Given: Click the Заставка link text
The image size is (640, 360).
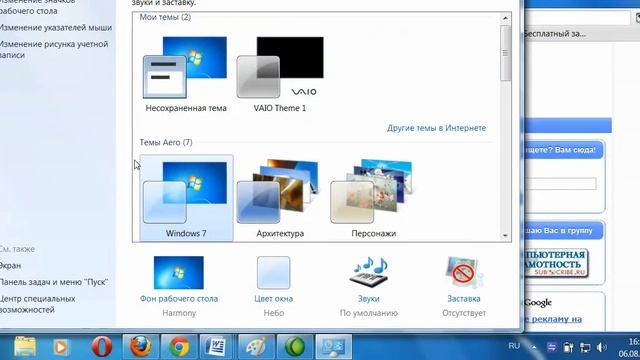Looking at the screenshot, I should point(464,299).
